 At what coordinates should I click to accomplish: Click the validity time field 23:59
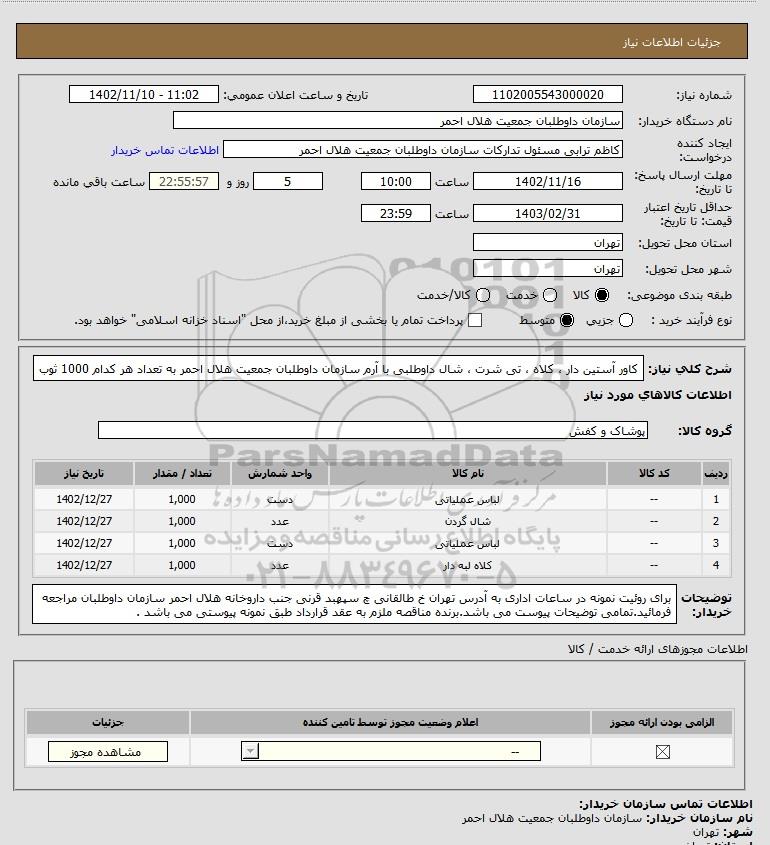[x=396, y=213]
